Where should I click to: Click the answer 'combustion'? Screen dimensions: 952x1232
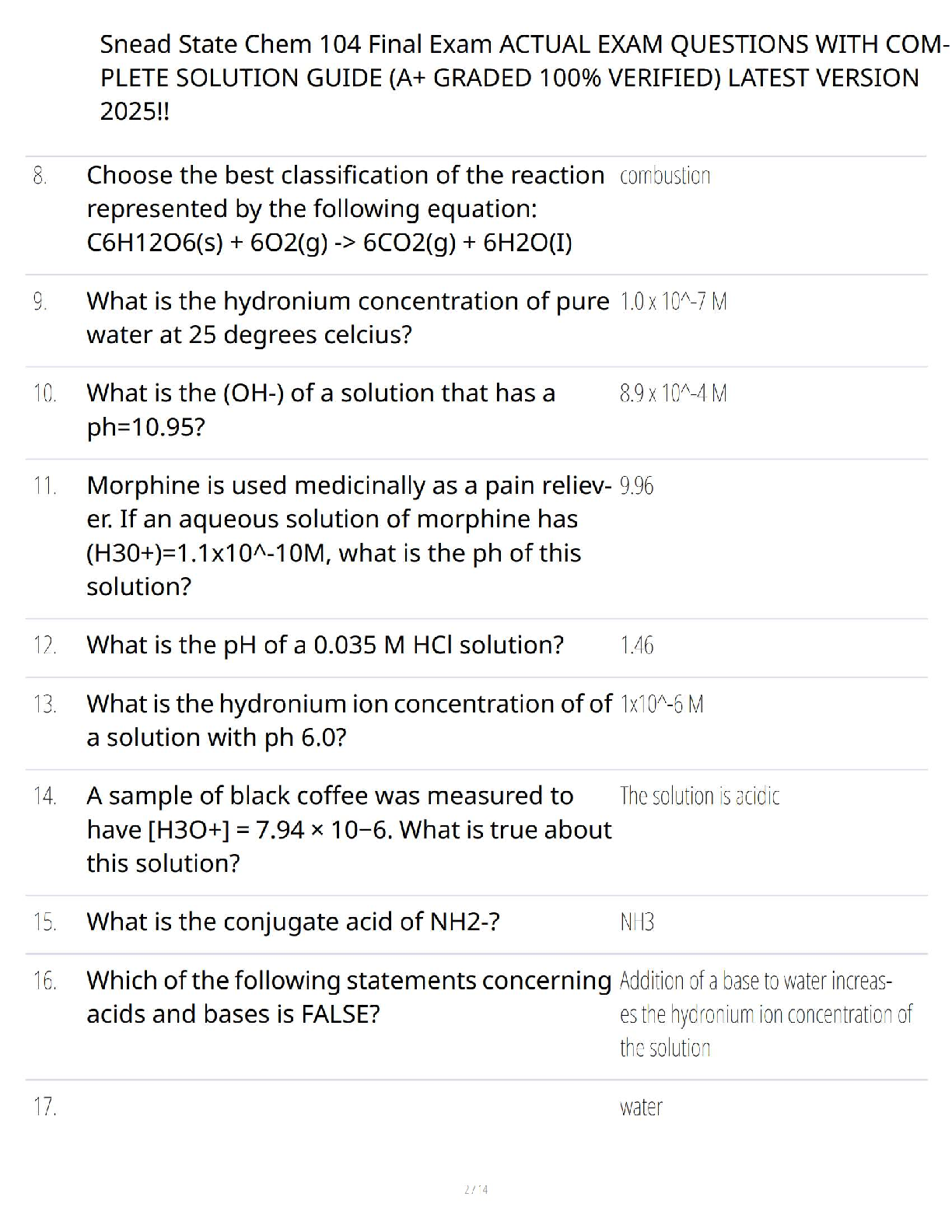click(665, 176)
